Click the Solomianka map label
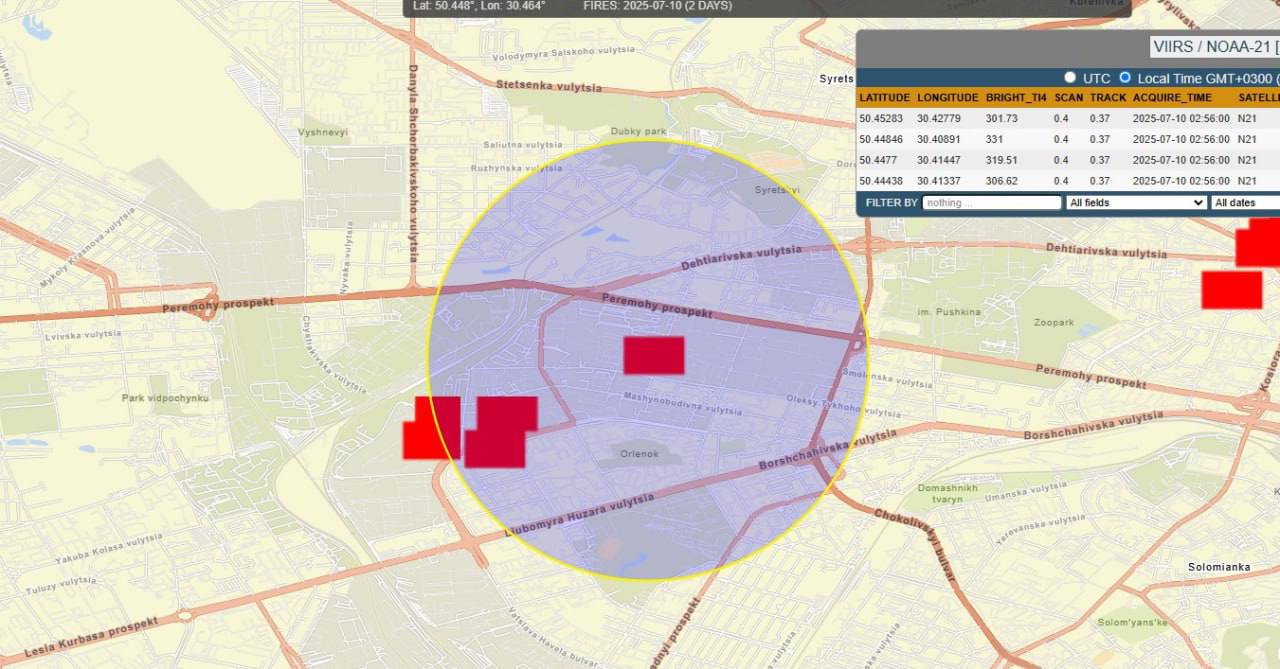This screenshot has height=669, width=1280. point(1219,567)
